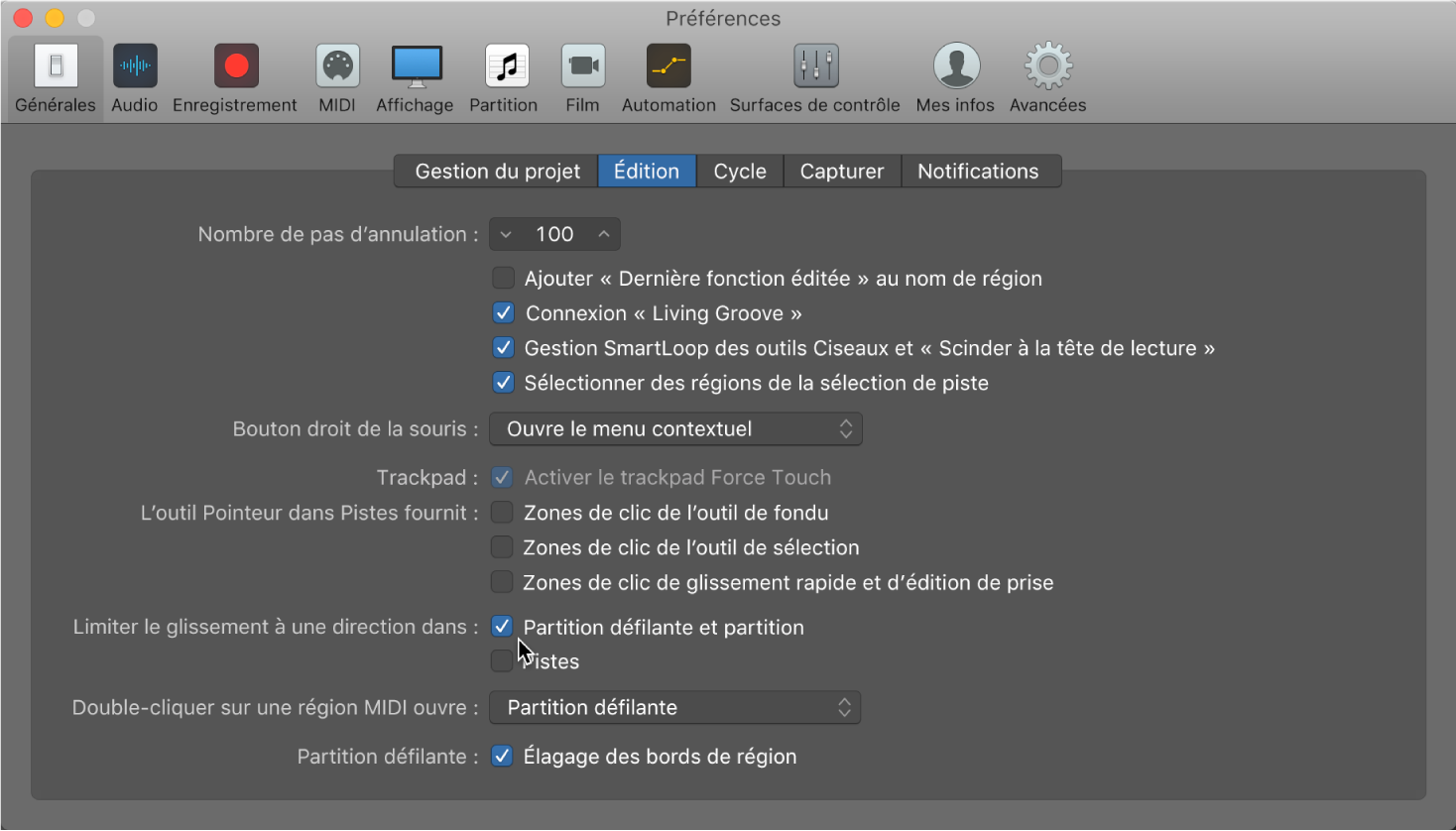This screenshot has height=831, width=1456.
Task: Open the Bouton droit de la souris dropdown
Action: pyautogui.click(x=675, y=429)
